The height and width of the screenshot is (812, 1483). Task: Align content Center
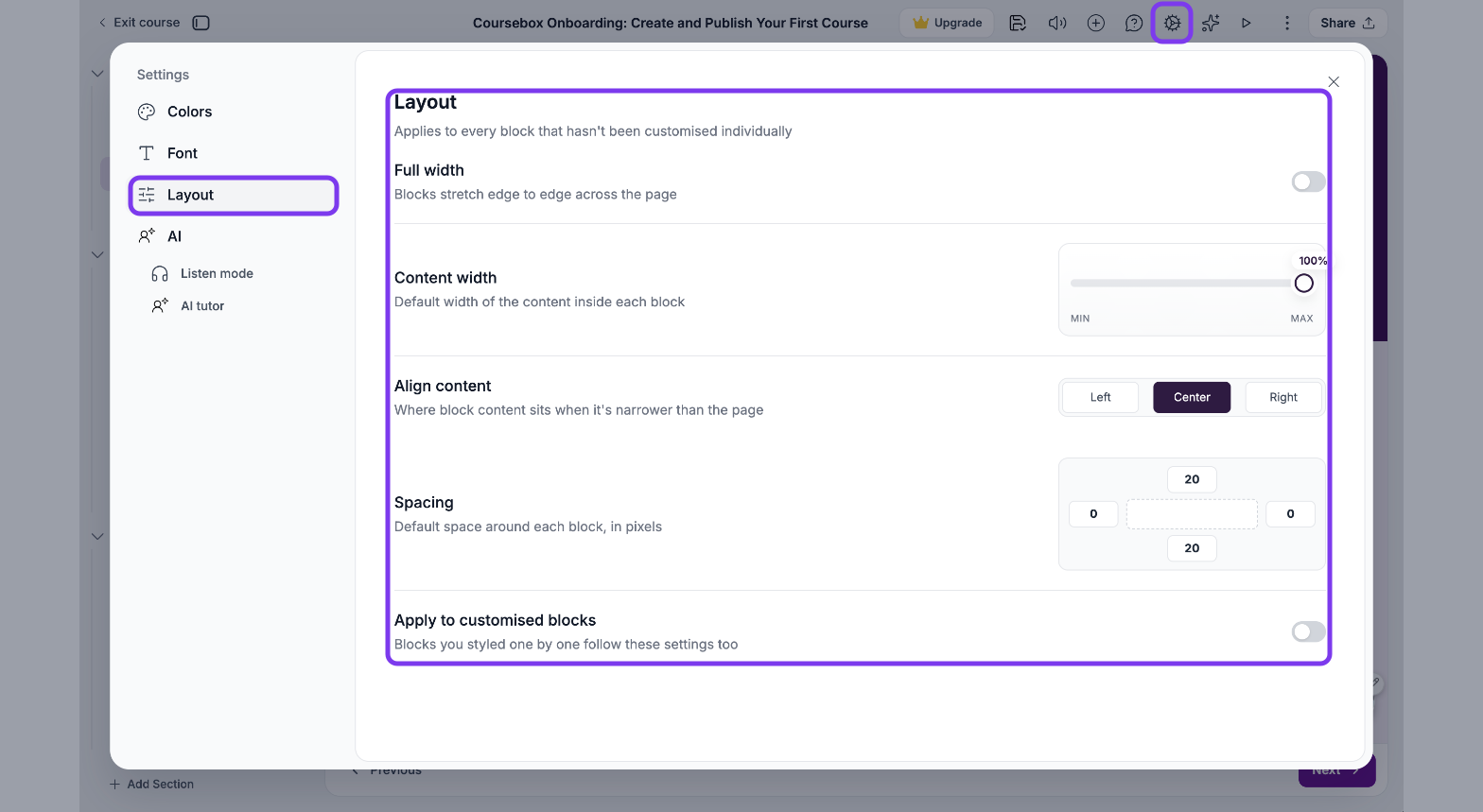1192,397
